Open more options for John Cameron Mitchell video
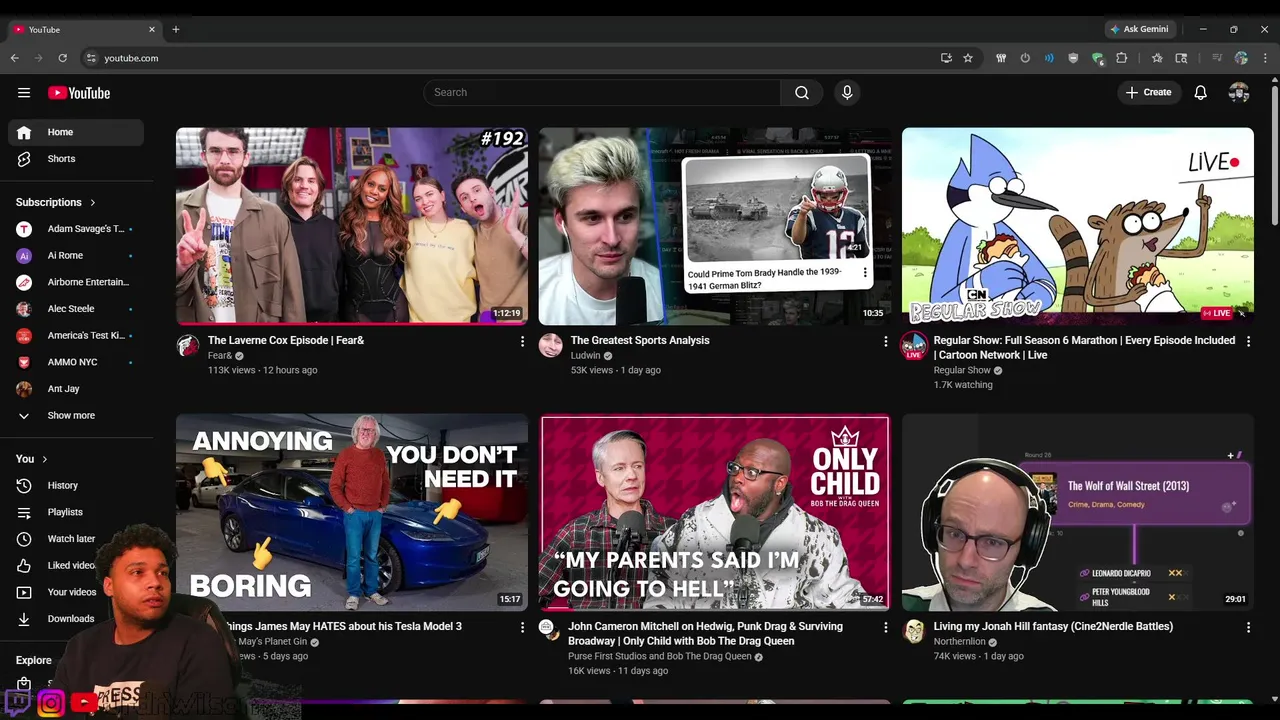 (x=885, y=627)
